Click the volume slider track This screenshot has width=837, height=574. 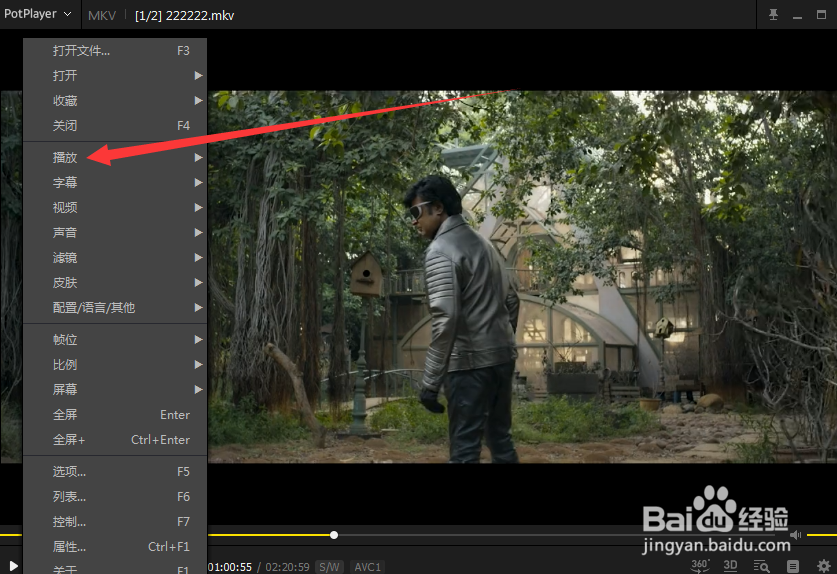coord(822,534)
